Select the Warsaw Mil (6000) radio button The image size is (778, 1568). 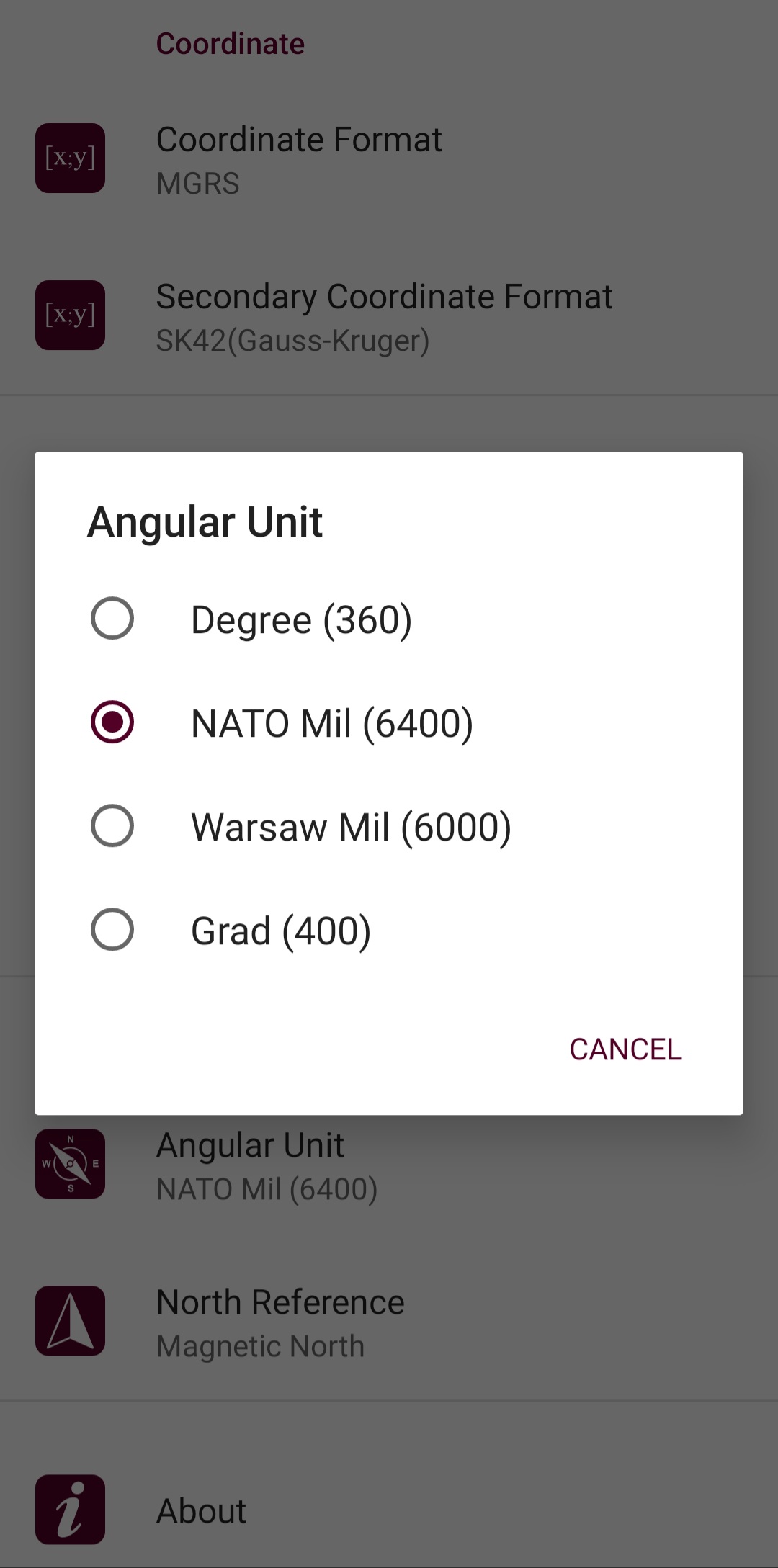(112, 825)
